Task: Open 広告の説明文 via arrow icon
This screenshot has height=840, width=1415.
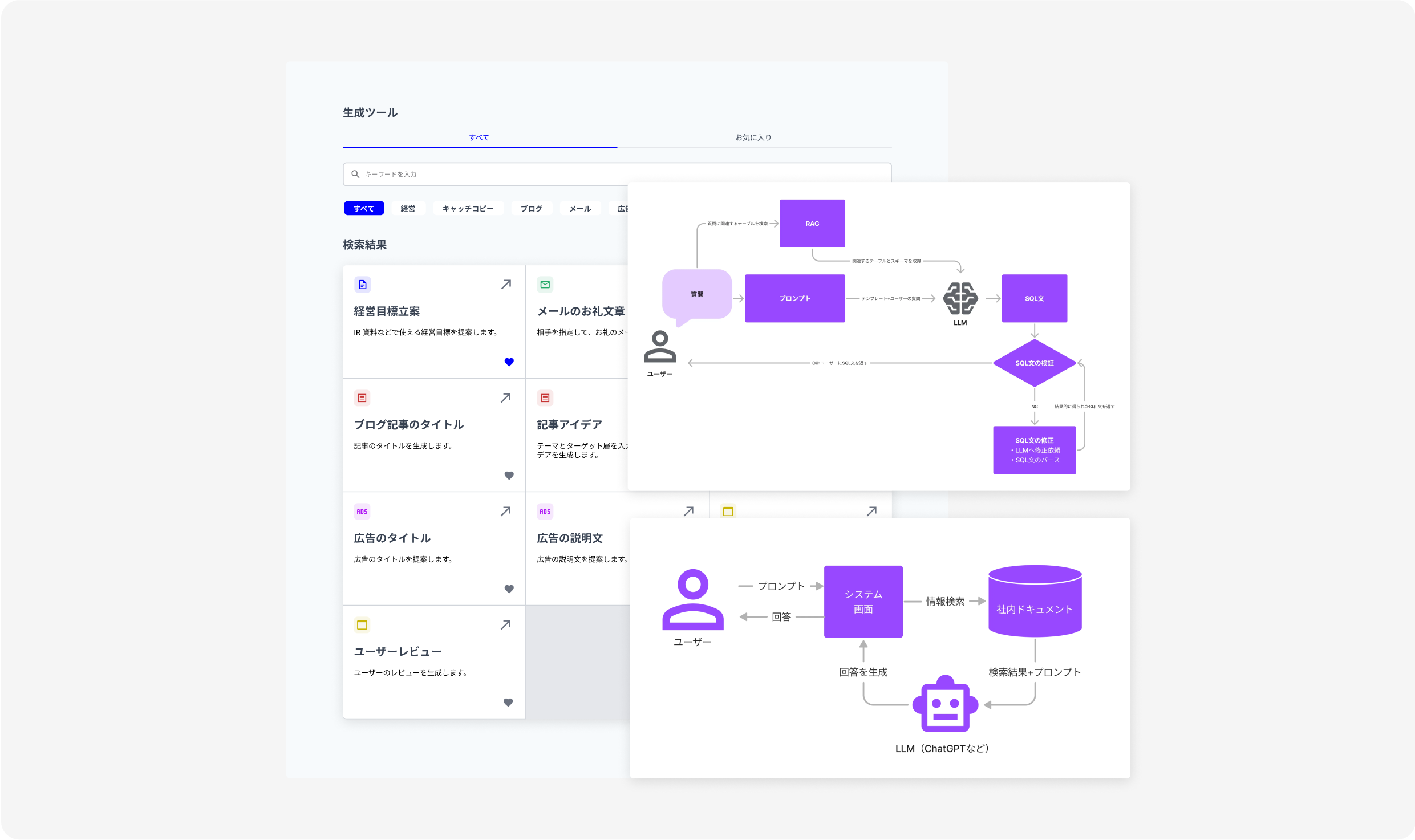Action: point(688,511)
